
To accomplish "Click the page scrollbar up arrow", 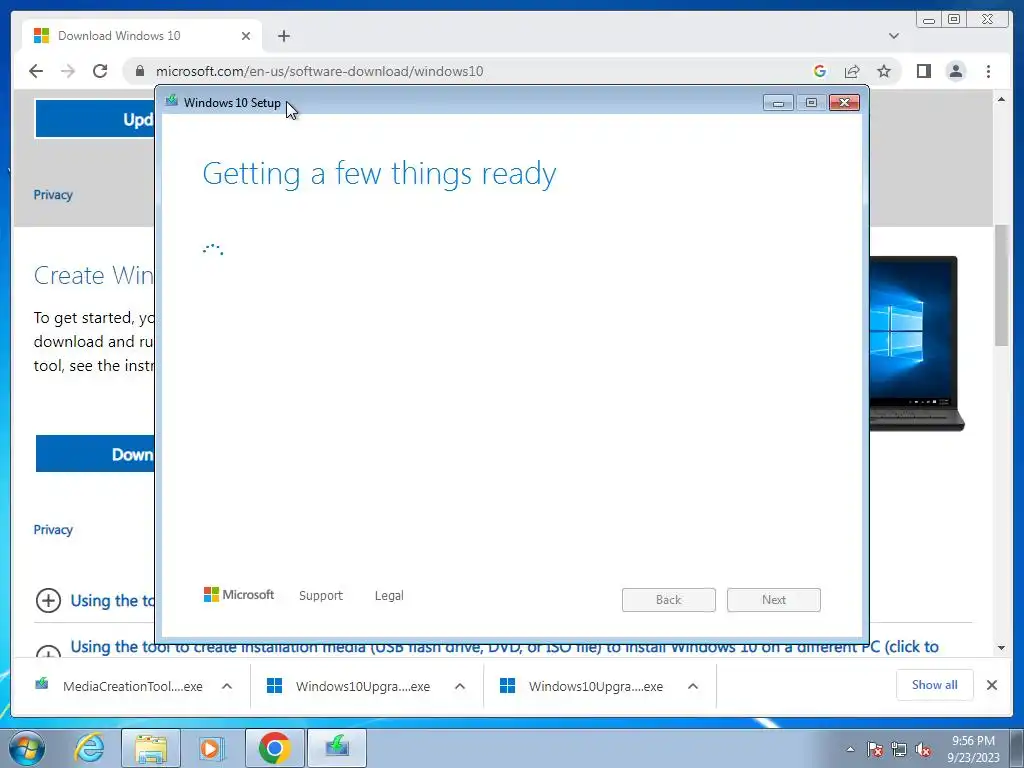I will pos(1001,99).
